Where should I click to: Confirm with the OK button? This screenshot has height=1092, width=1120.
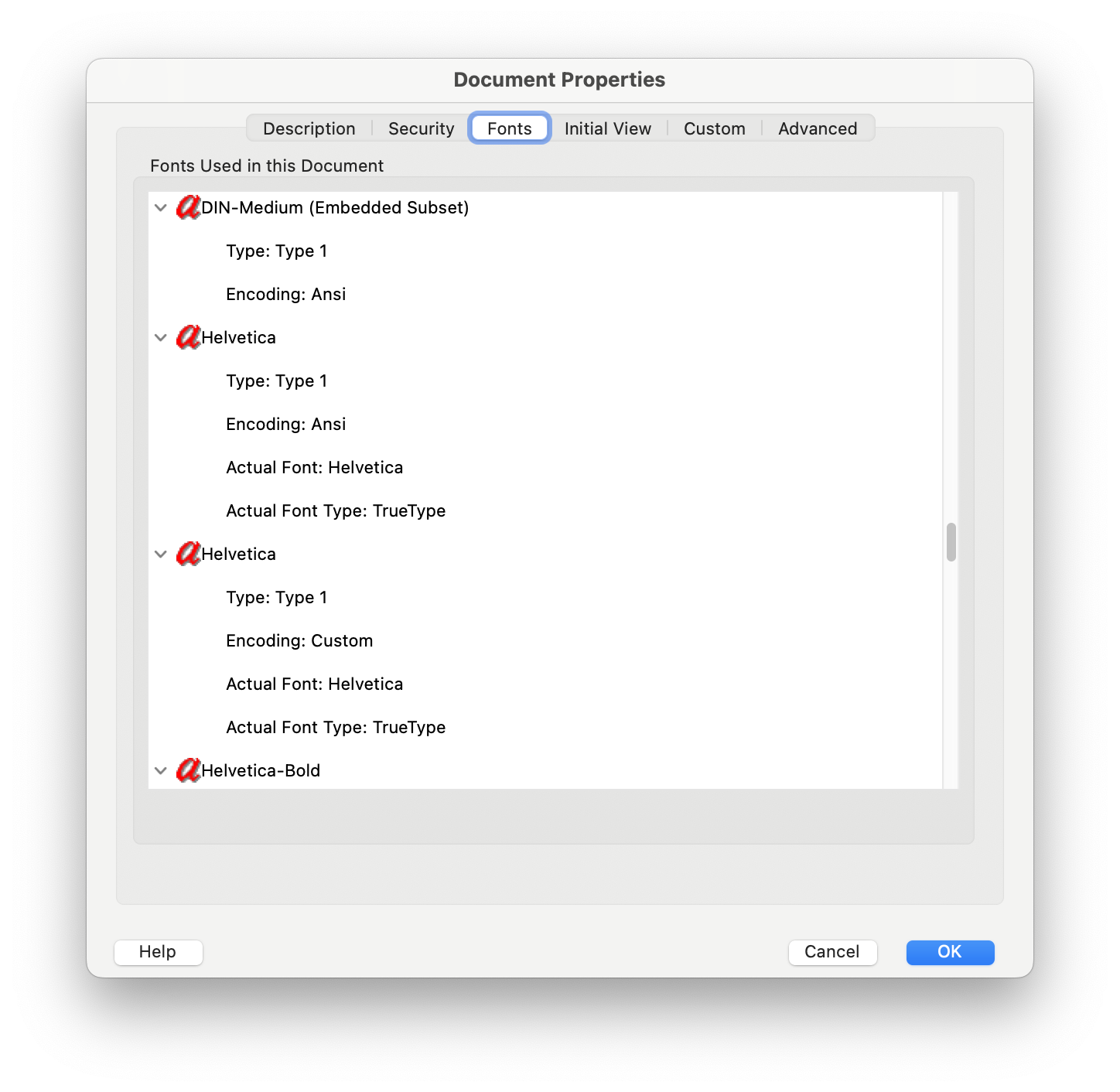pos(950,952)
